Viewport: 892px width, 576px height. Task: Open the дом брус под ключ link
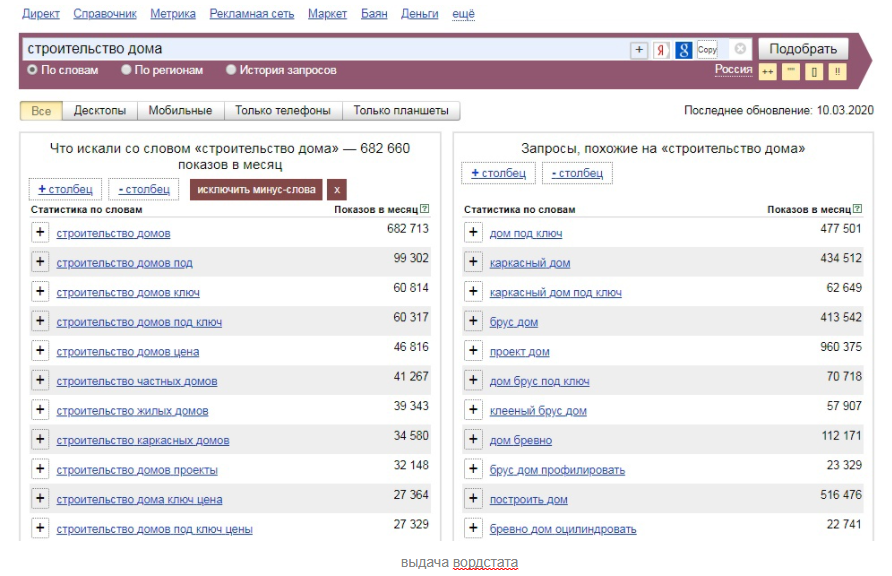(539, 382)
